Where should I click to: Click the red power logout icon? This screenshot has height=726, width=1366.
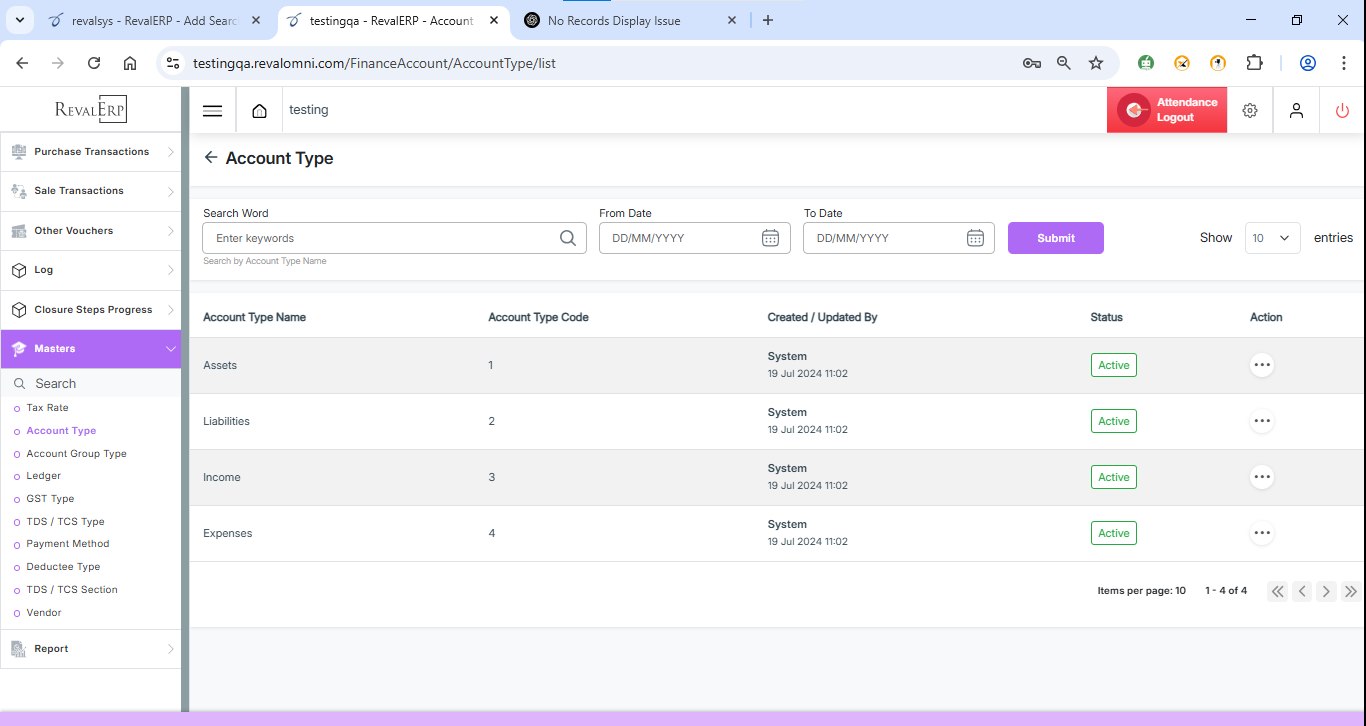point(1342,110)
